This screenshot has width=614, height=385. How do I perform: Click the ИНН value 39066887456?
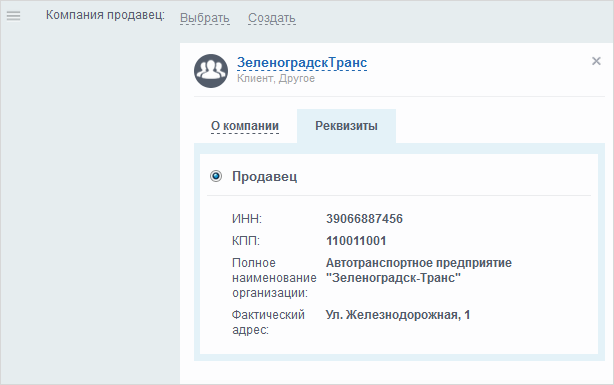[x=364, y=219]
